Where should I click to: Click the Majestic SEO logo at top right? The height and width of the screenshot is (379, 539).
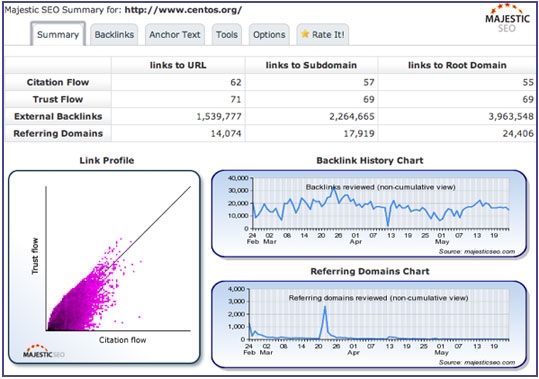pyautogui.click(x=507, y=18)
